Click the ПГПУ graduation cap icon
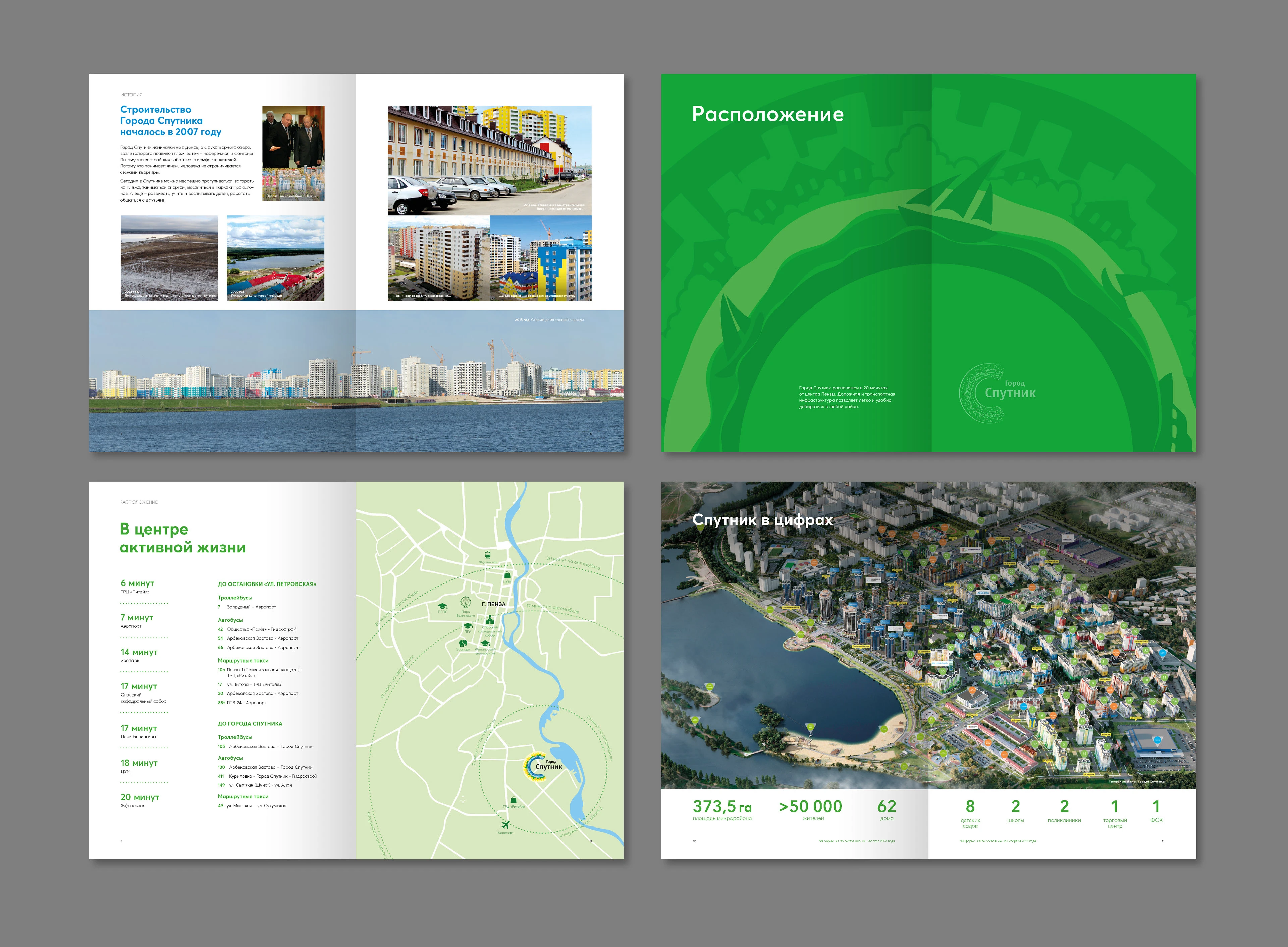 [442, 606]
